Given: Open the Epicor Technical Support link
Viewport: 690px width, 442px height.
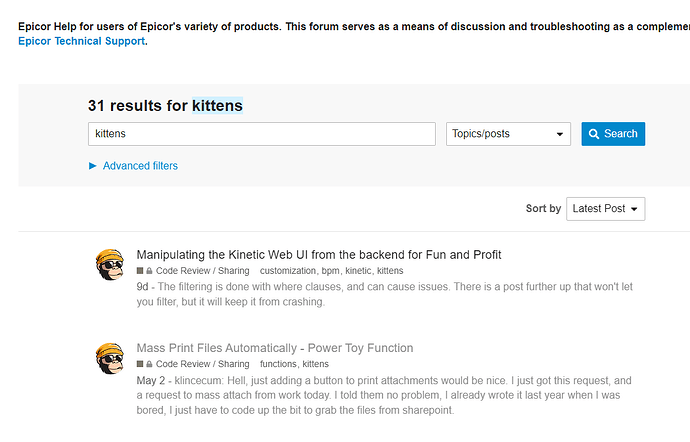Looking at the screenshot, I should click(x=81, y=41).
